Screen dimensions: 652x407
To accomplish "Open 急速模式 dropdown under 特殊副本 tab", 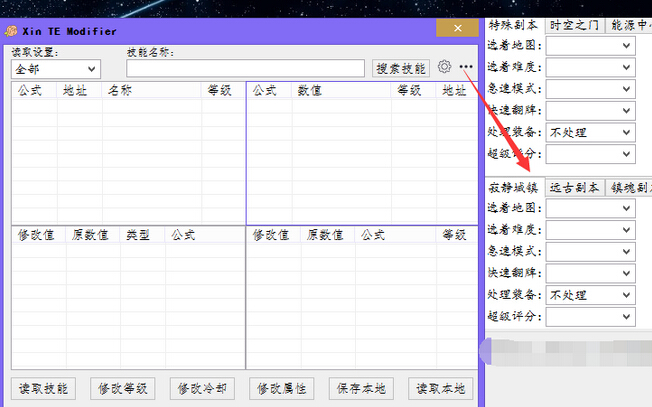I will (x=590, y=89).
